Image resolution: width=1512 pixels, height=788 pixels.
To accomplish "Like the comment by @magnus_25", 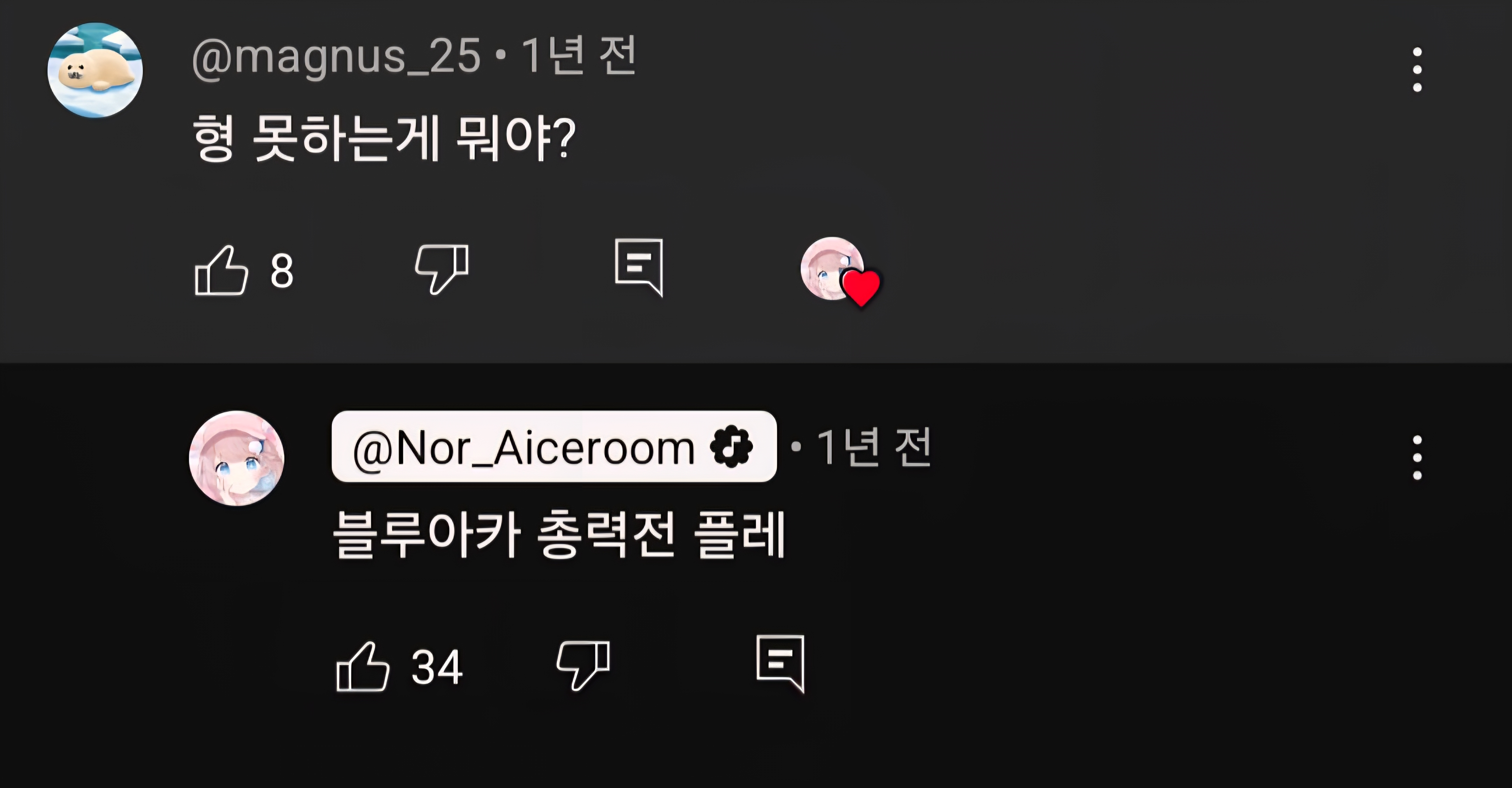I will pyautogui.click(x=221, y=270).
